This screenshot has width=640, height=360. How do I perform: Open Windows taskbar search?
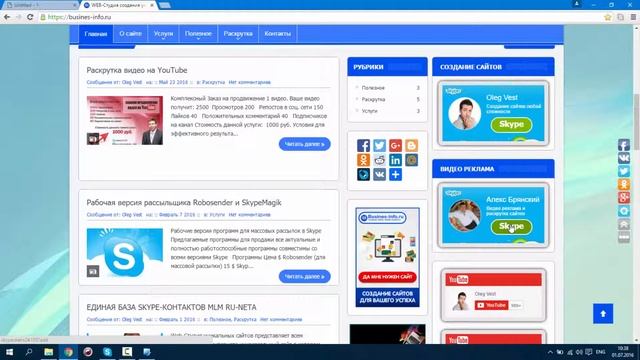[x=29, y=352]
